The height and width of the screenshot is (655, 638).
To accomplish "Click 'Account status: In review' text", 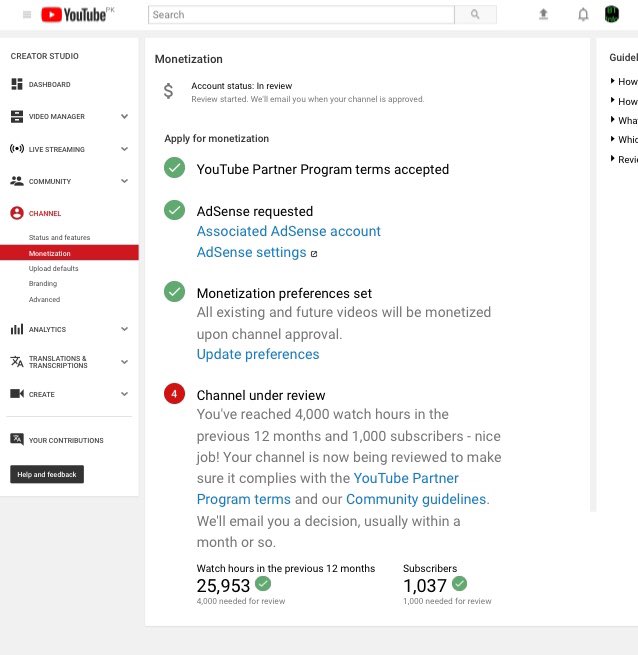I will (x=241, y=86).
